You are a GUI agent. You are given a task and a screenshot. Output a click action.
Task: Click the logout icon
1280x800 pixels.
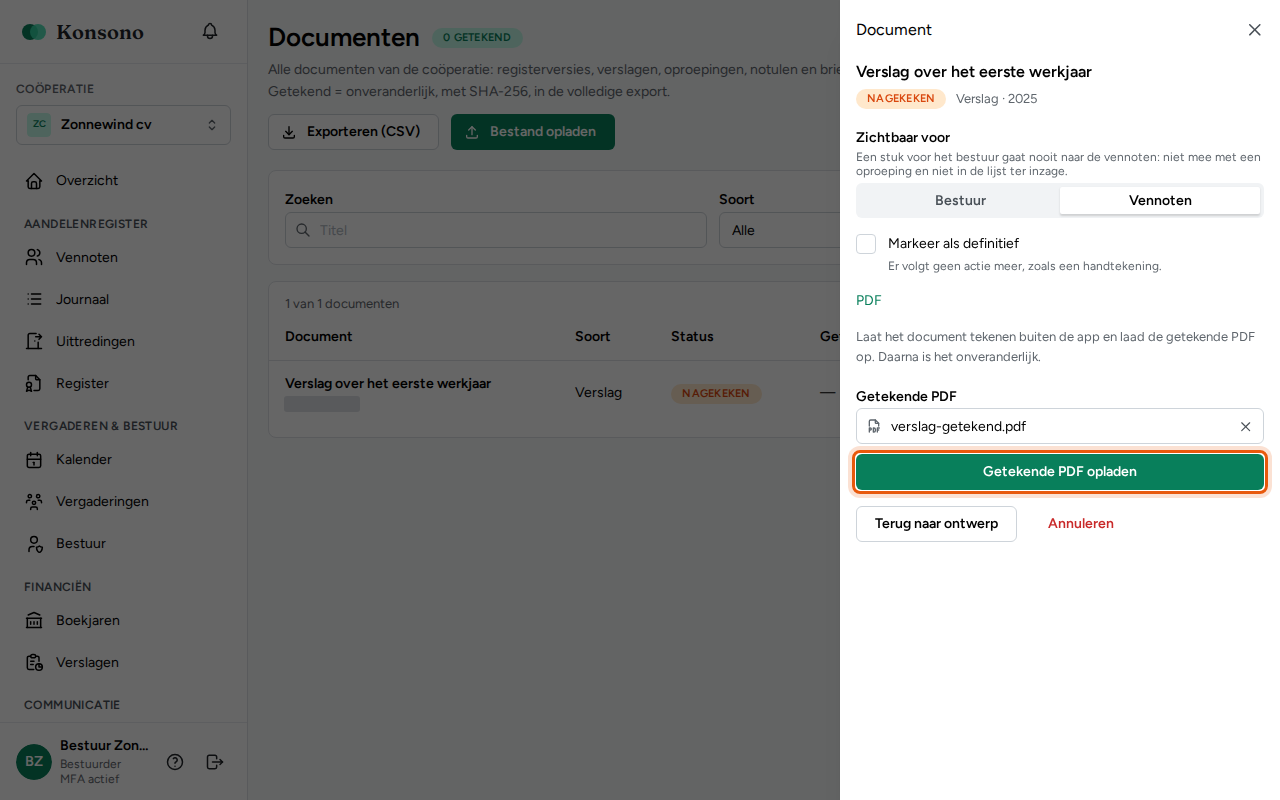tap(215, 762)
